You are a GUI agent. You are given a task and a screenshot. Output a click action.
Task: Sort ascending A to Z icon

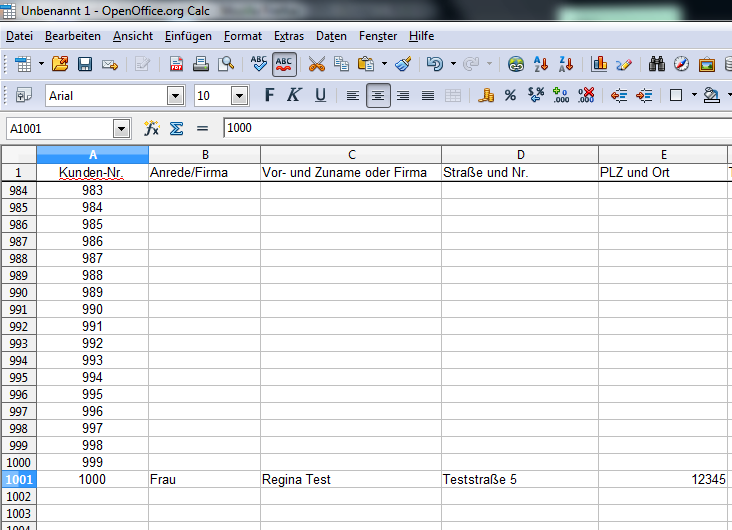[541, 64]
